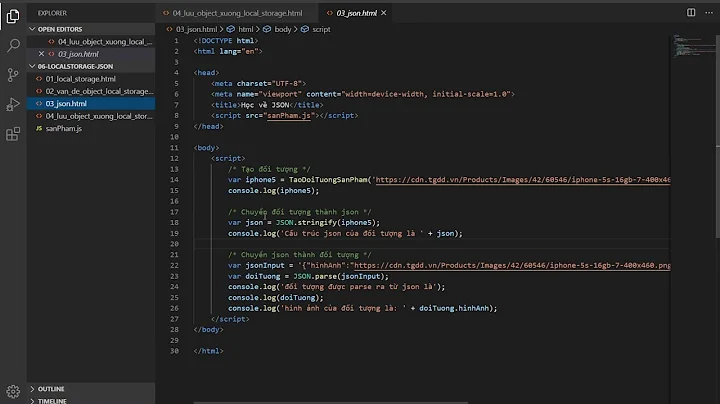Open the Explorer view in activity bar
Image resolution: width=720 pixels, height=404 pixels.
[13, 16]
